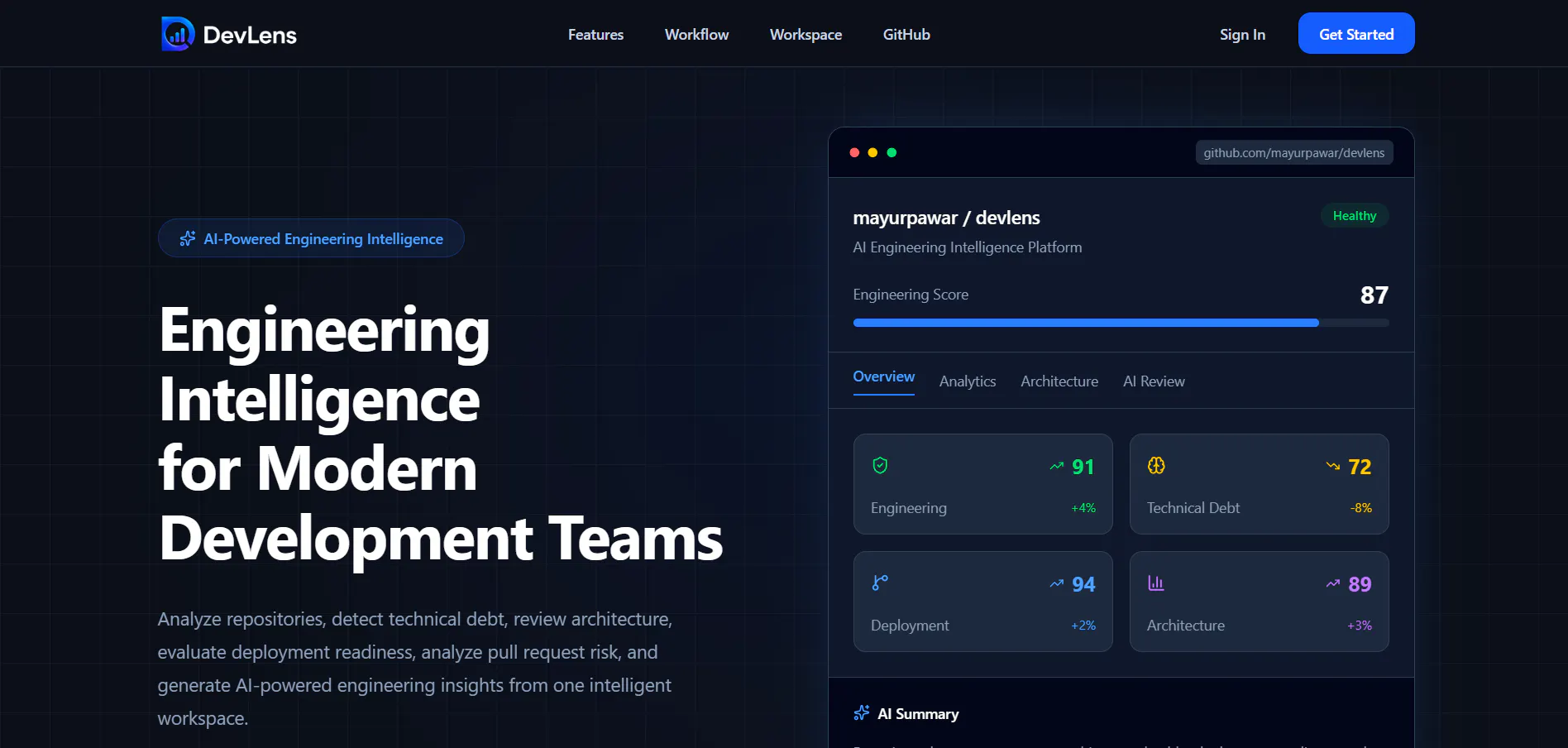Click the brain icon on Technical Debt card
The width and height of the screenshot is (1568, 748).
(1156, 466)
